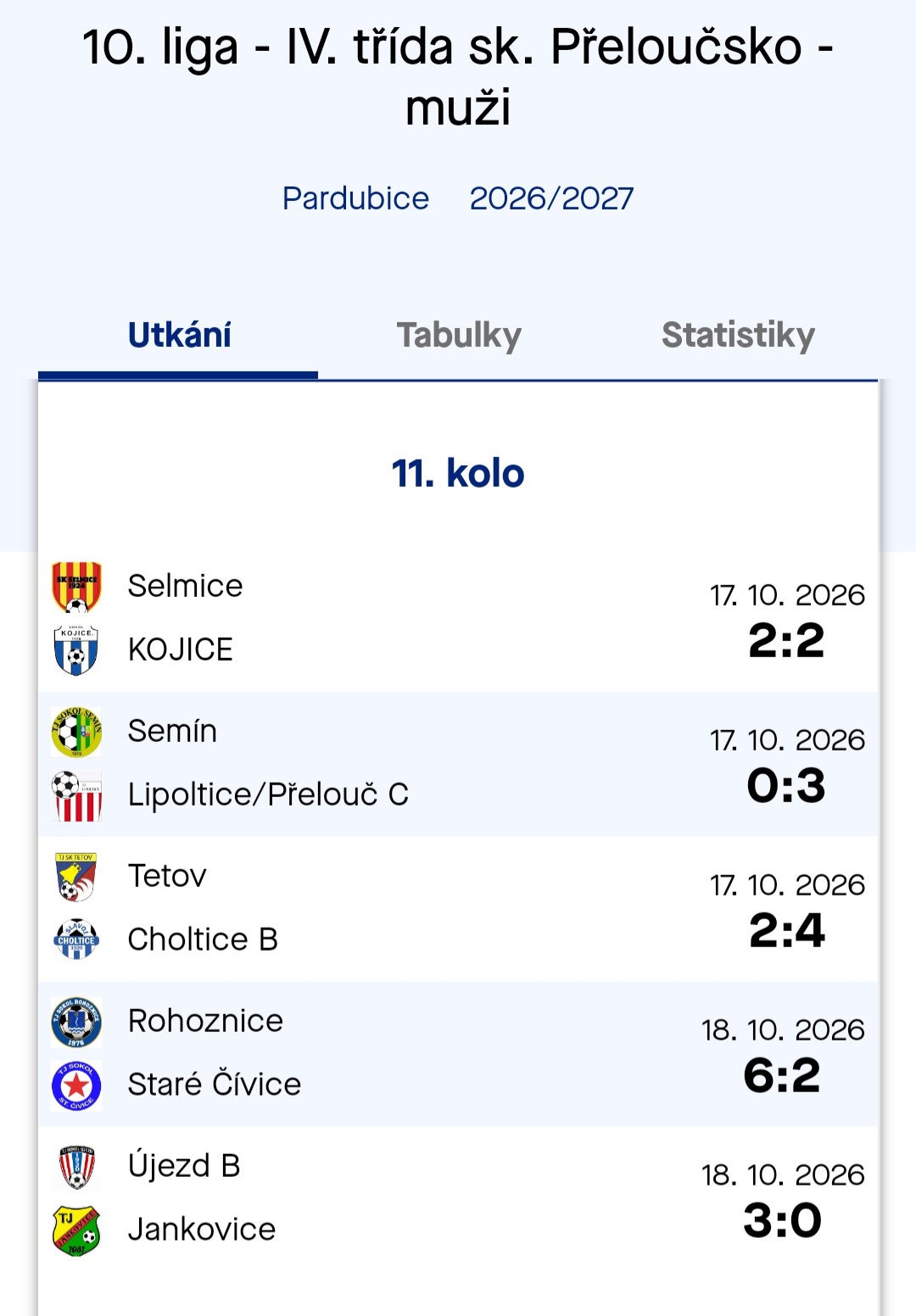
Task: Click the Selmice club crest
Action: coord(76,587)
